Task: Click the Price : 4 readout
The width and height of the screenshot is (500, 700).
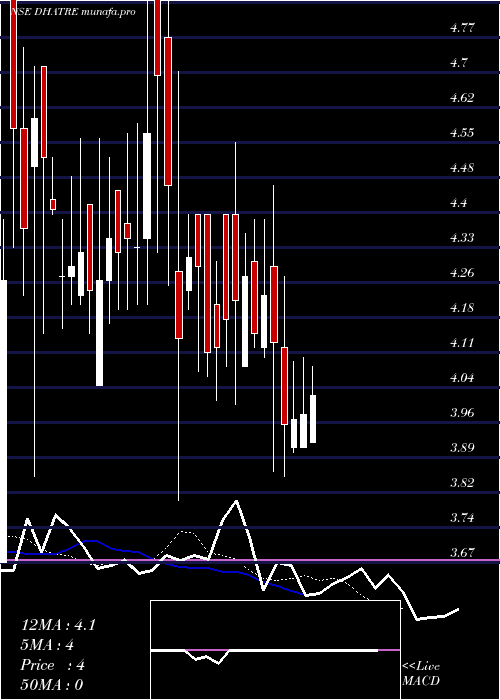Action: tap(53, 665)
